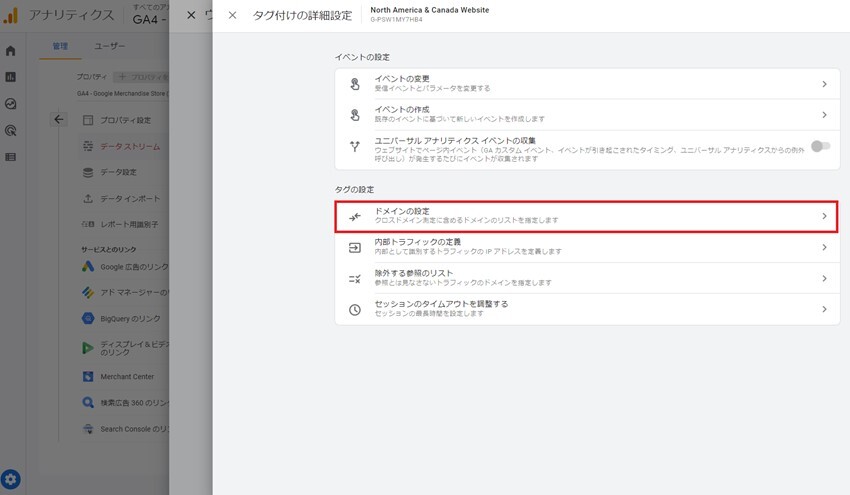
Task: Open BigQuery のリンク in product links
Action: pos(132,319)
